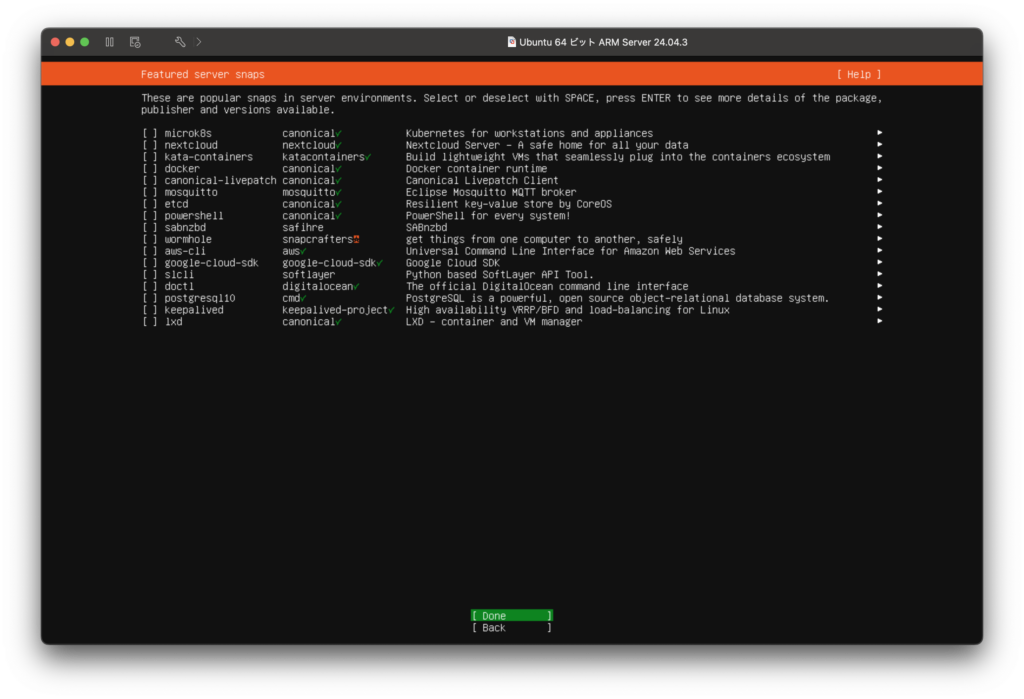Select the docker snap checkbox
The height and width of the screenshot is (699, 1024).
[x=149, y=169]
